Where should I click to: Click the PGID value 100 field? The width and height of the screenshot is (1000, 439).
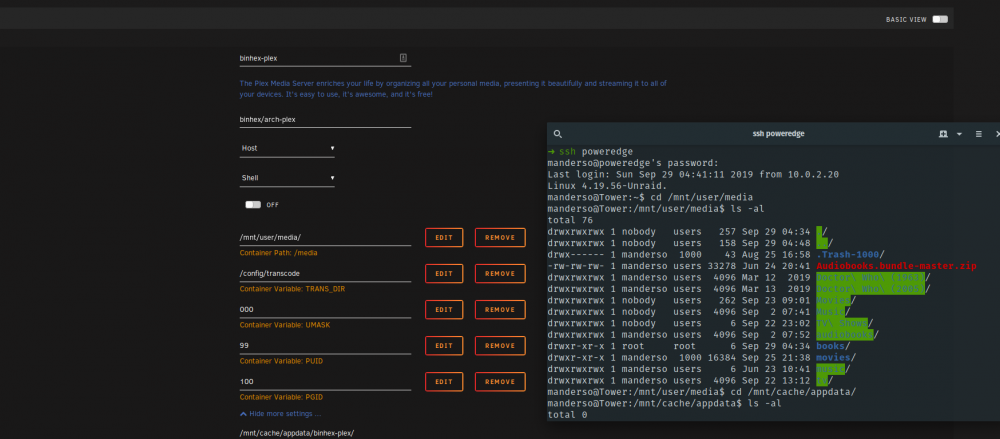pos(325,382)
